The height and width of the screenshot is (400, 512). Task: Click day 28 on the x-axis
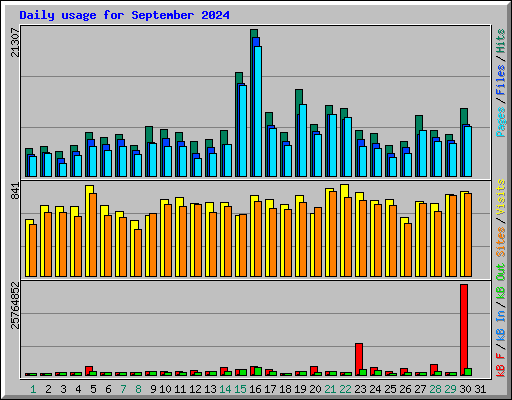click(x=435, y=389)
